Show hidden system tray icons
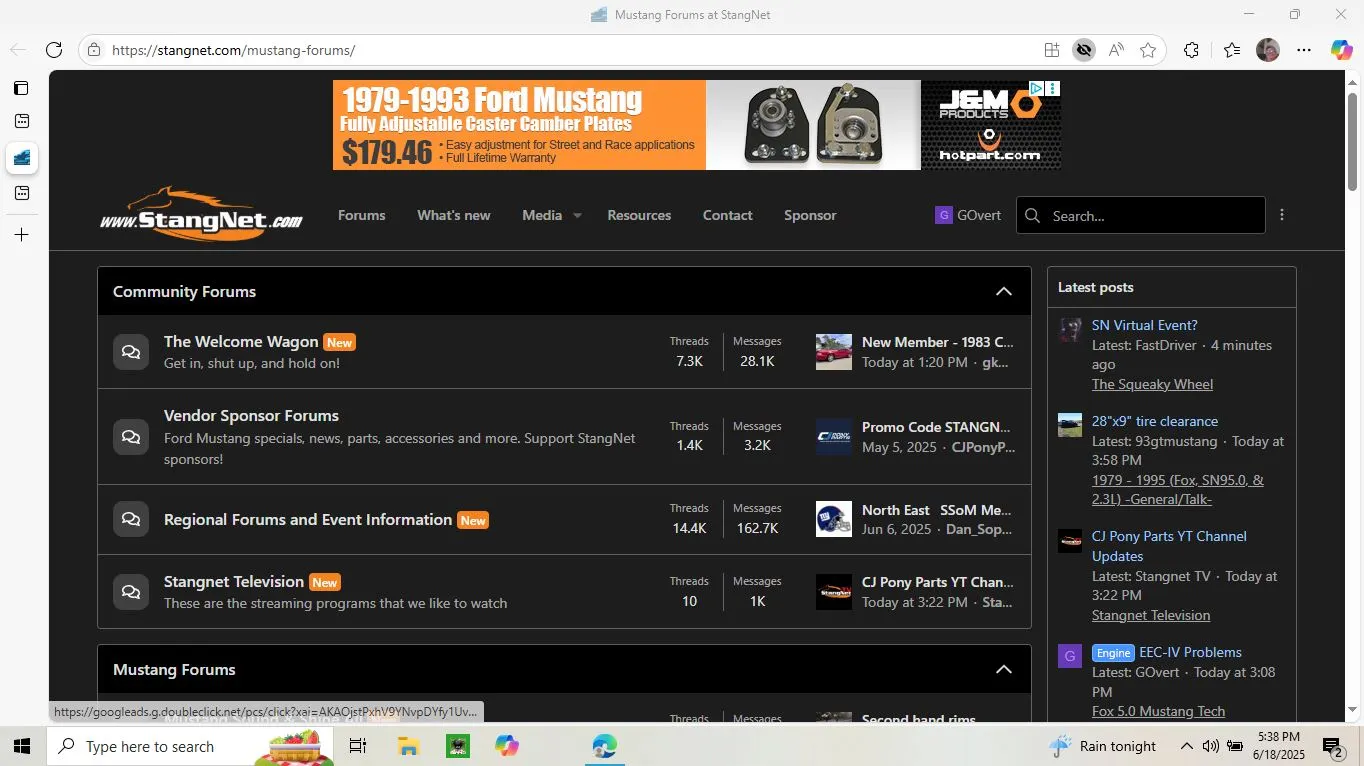1364x766 pixels. point(1186,746)
